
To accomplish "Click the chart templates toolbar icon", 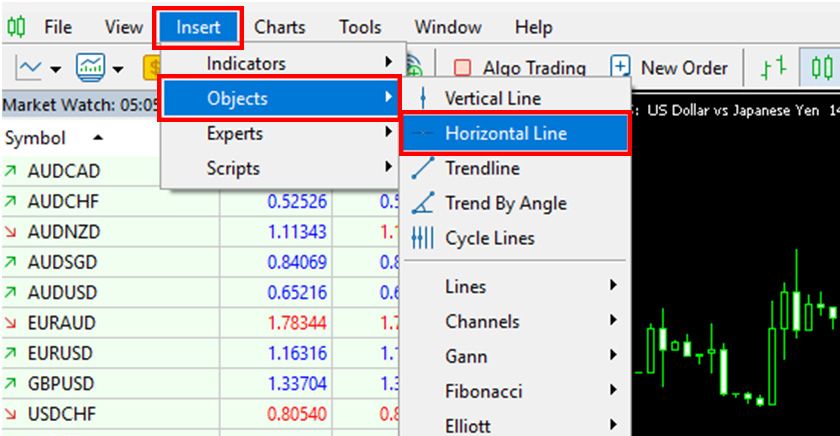I will (x=91, y=68).
